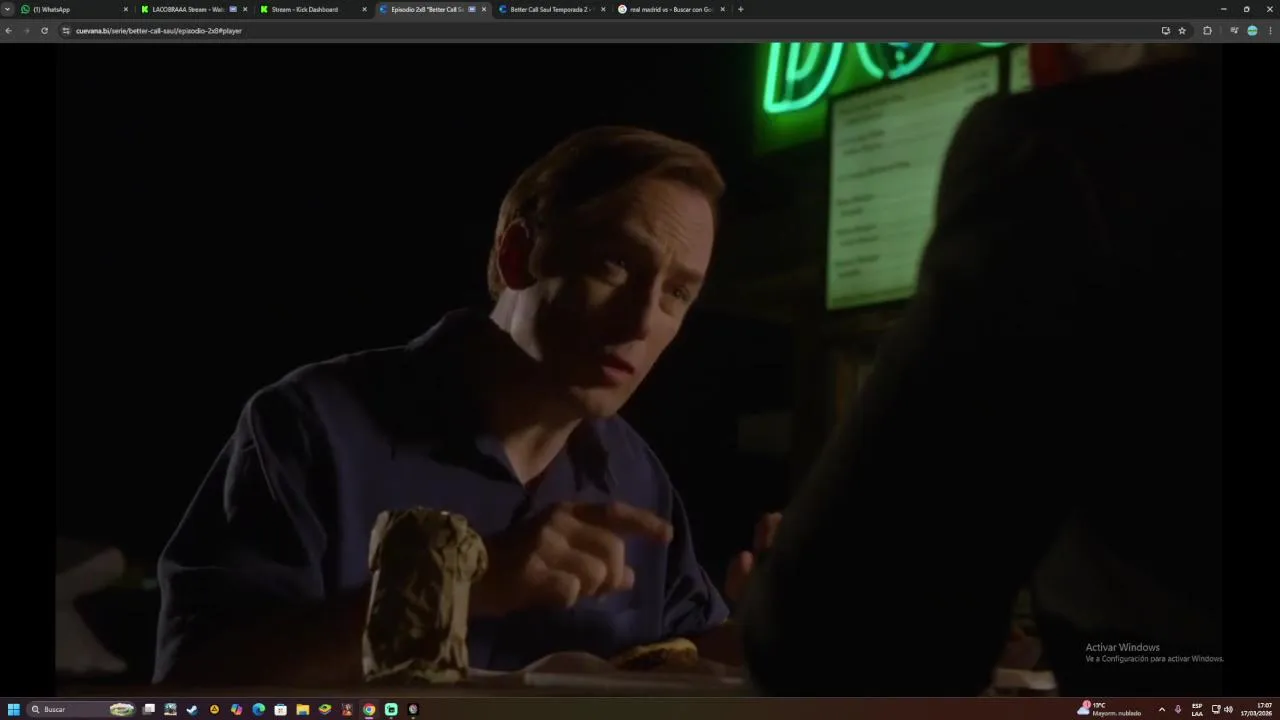Switch to Google Chrome in the taskbar
This screenshot has height=720, width=1280.
(x=369, y=709)
